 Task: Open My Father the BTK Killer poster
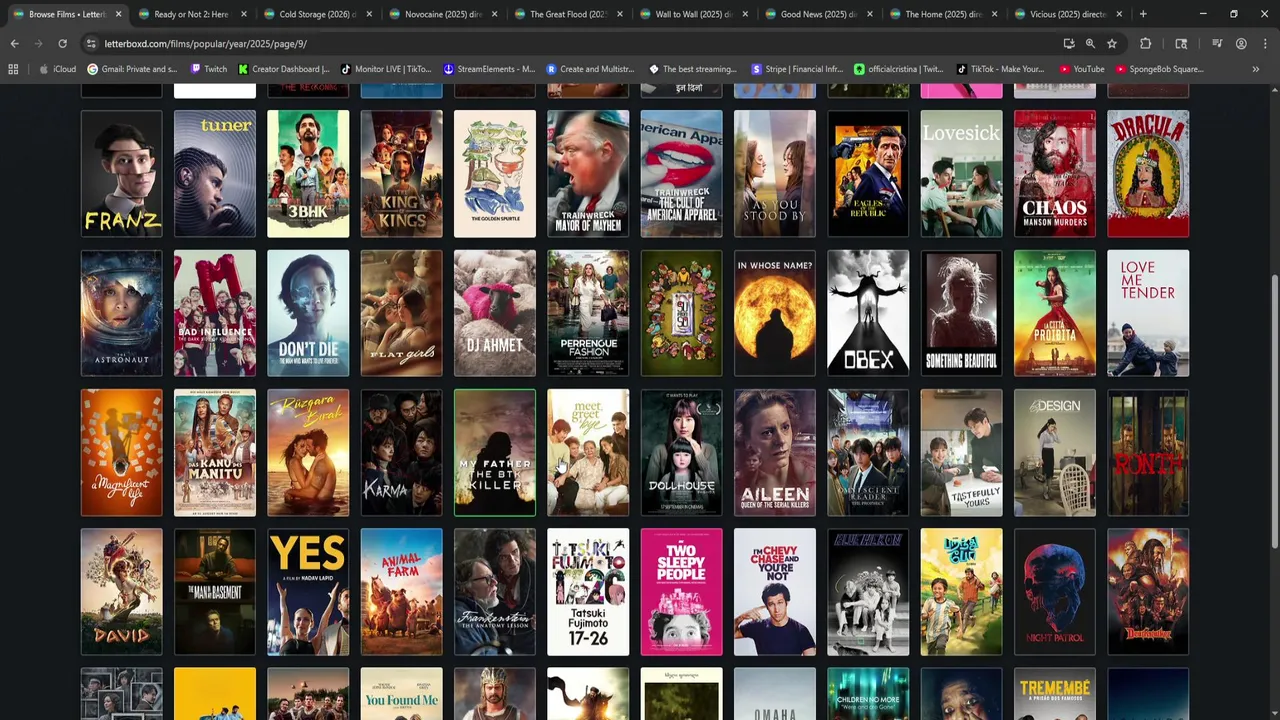click(x=495, y=453)
